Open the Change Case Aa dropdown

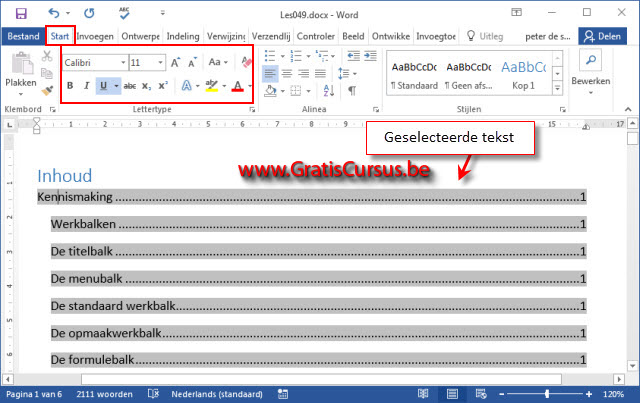pyautogui.click(x=218, y=62)
